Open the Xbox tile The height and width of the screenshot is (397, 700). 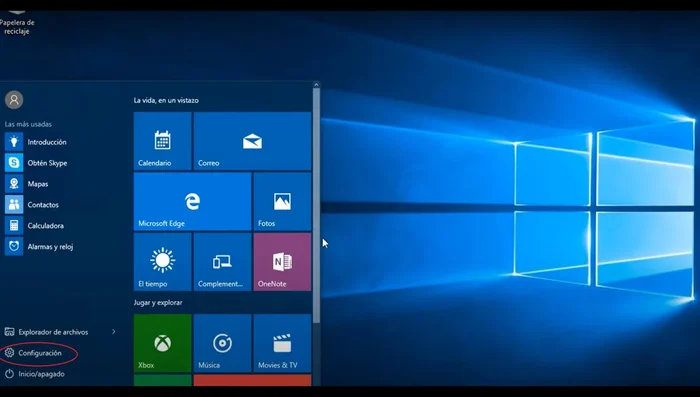pyautogui.click(x=162, y=343)
